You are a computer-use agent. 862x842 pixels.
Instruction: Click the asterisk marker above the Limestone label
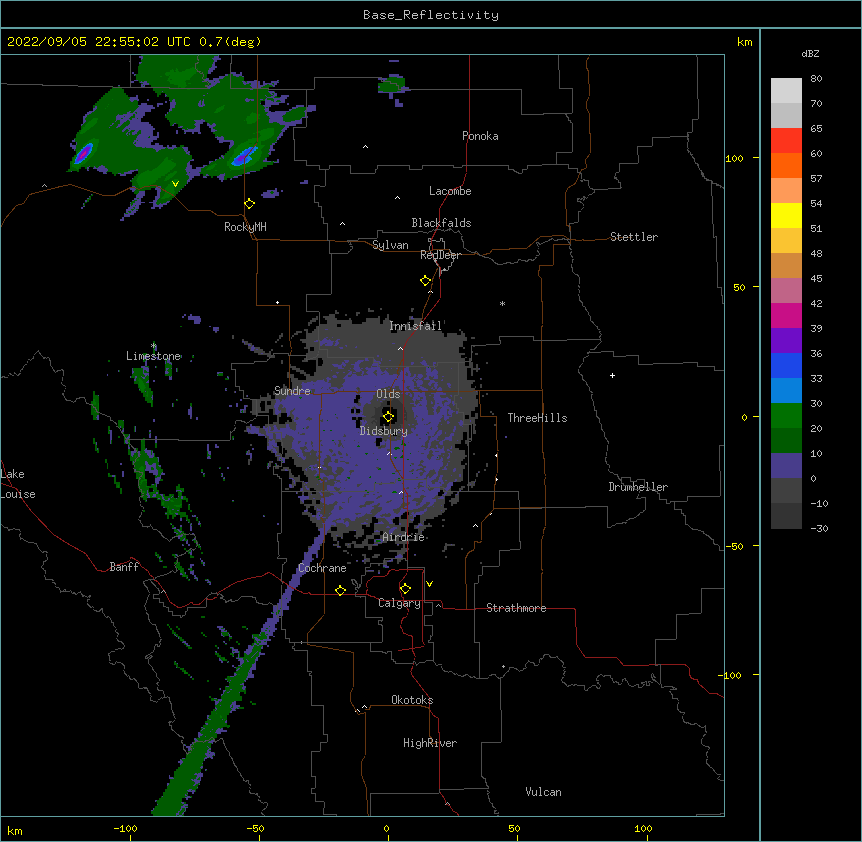[x=154, y=346]
